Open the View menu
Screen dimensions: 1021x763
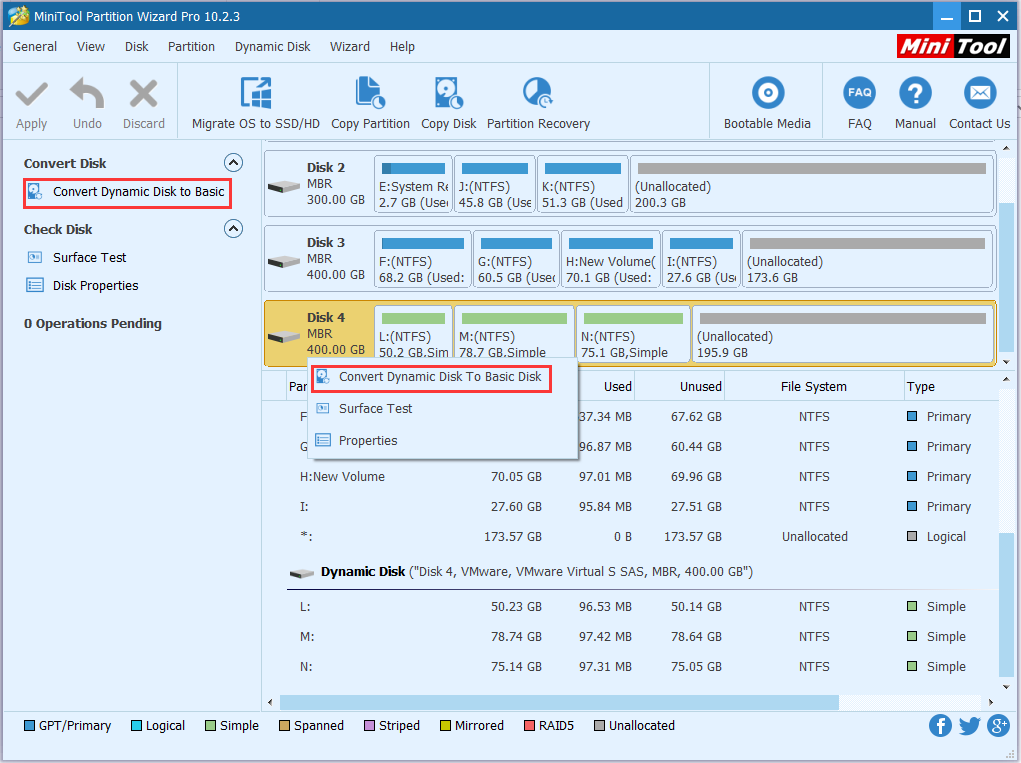[91, 47]
